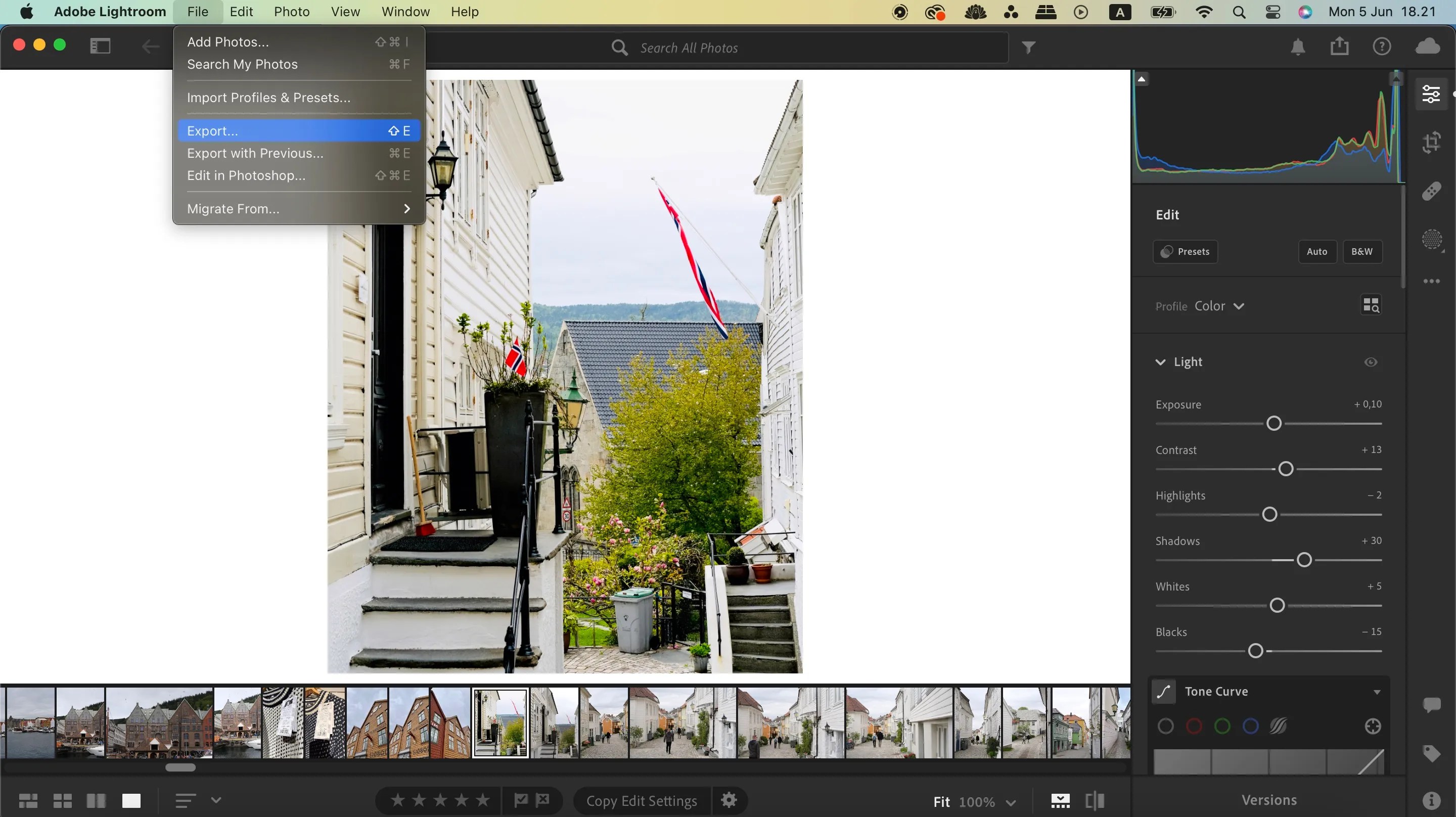Viewport: 1456px width, 817px height.
Task: Enable B&W editing mode
Action: pos(1362,251)
